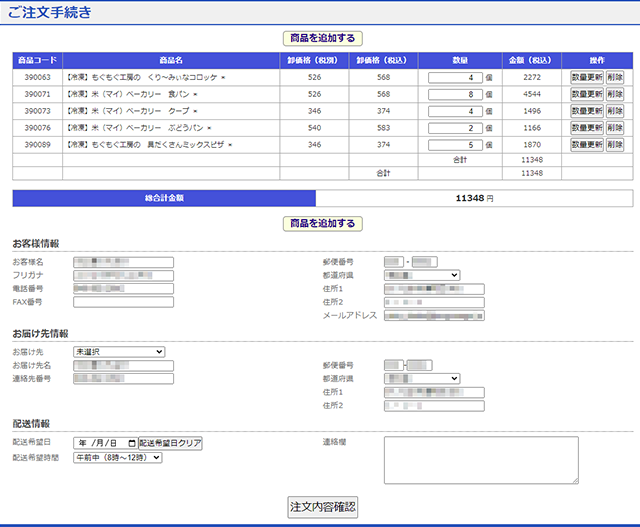Click 商品を追加する below the 総合計金額 bar

pyautogui.click(x=322, y=223)
